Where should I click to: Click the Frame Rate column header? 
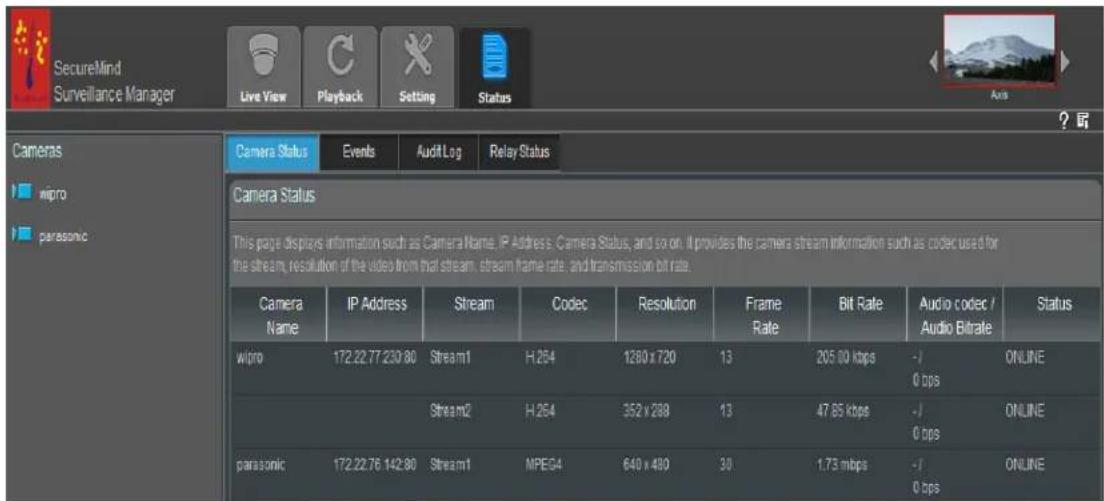pos(761,316)
